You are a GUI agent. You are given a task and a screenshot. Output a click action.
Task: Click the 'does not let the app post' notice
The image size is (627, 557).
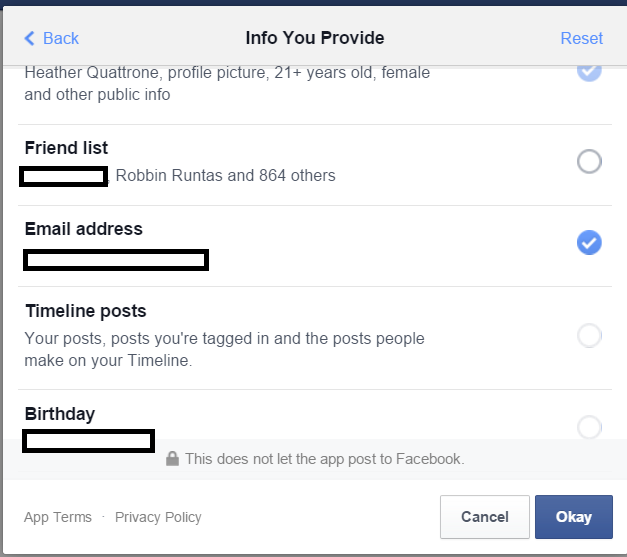point(324,459)
